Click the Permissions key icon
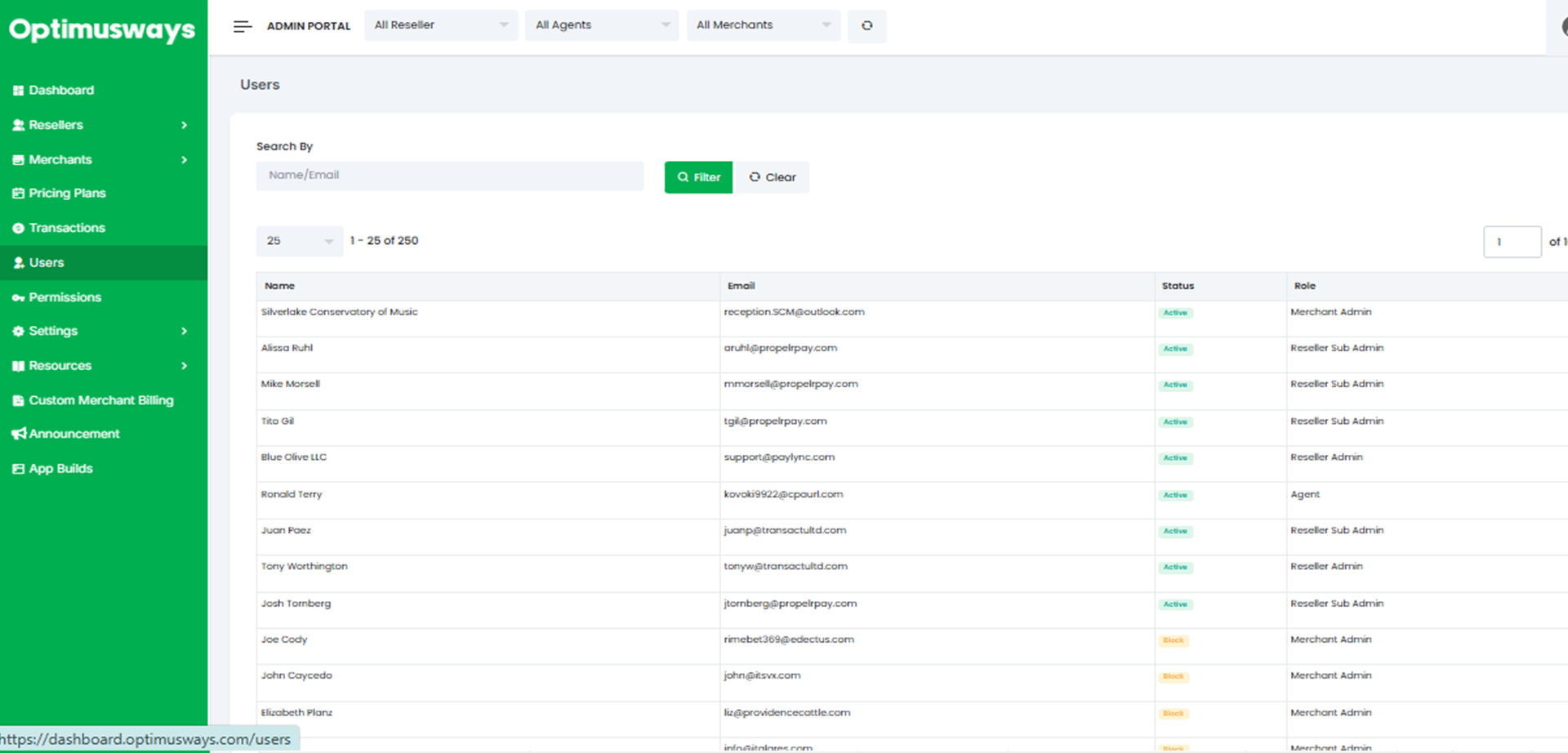Image resolution: width=1568 pixels, height=753 pixels. [x=18, y=298]
